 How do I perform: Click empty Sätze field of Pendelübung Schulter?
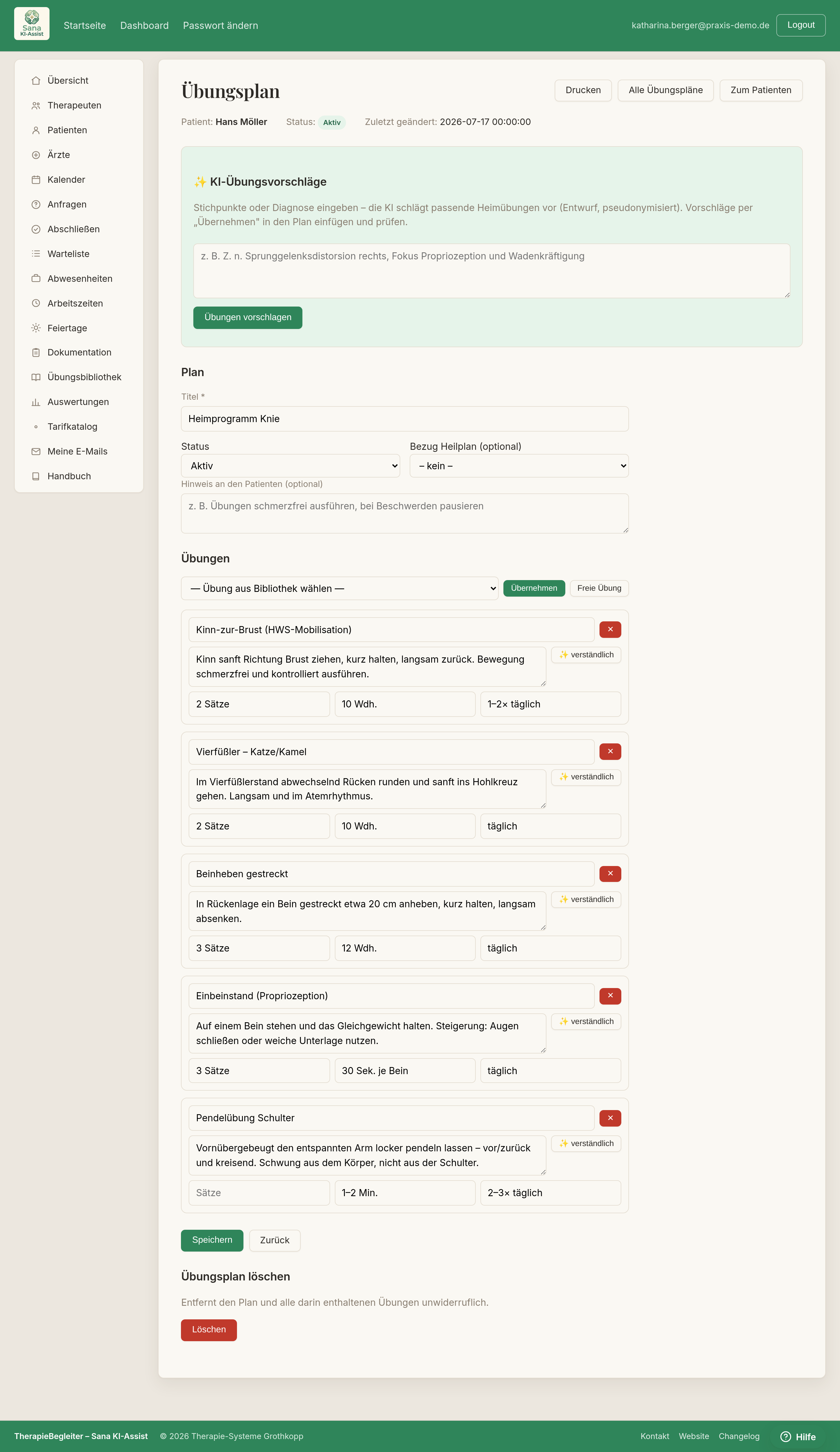(x=259, y=1193)
